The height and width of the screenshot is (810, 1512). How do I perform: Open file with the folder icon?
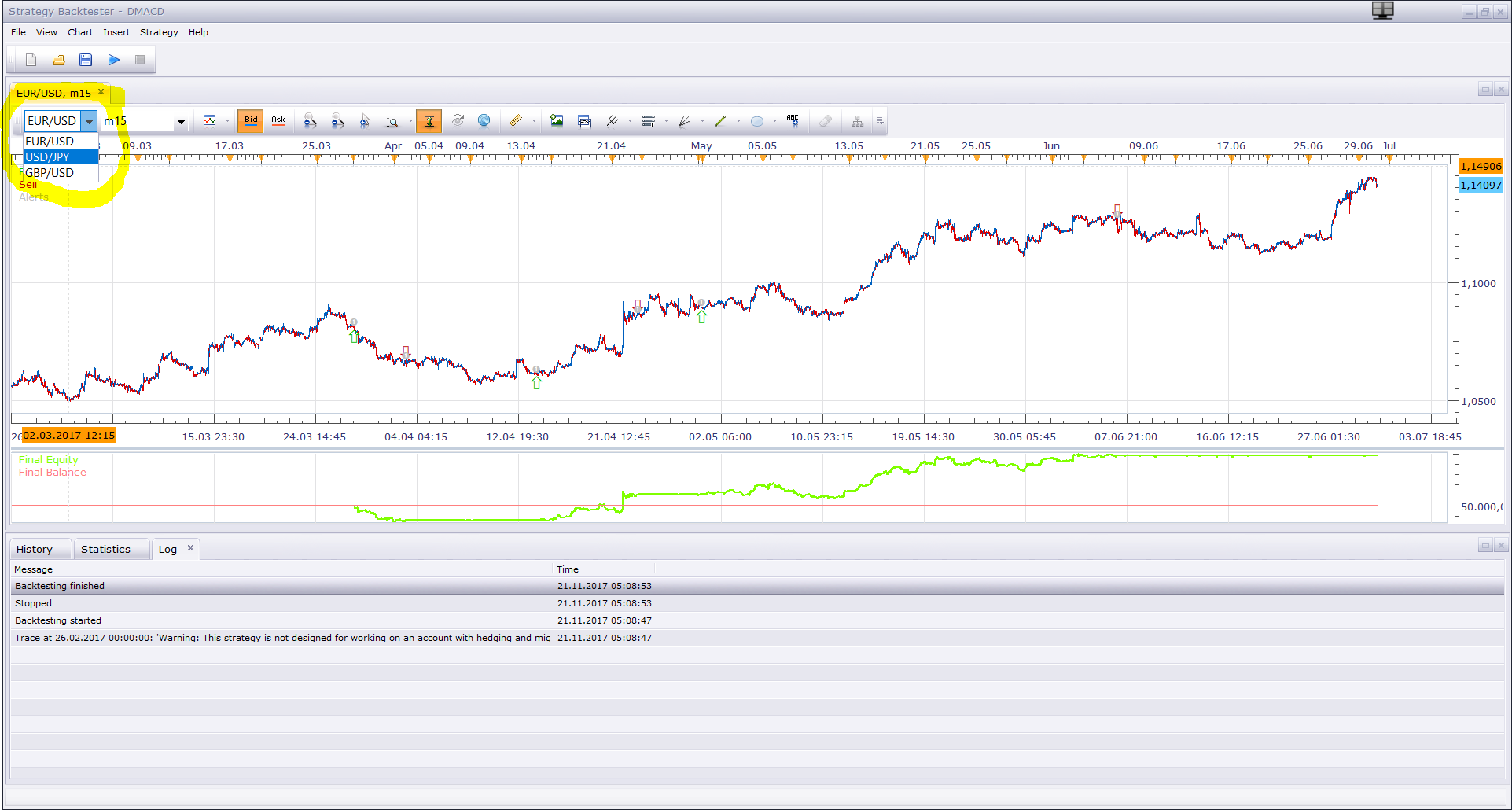pos(58,60)
